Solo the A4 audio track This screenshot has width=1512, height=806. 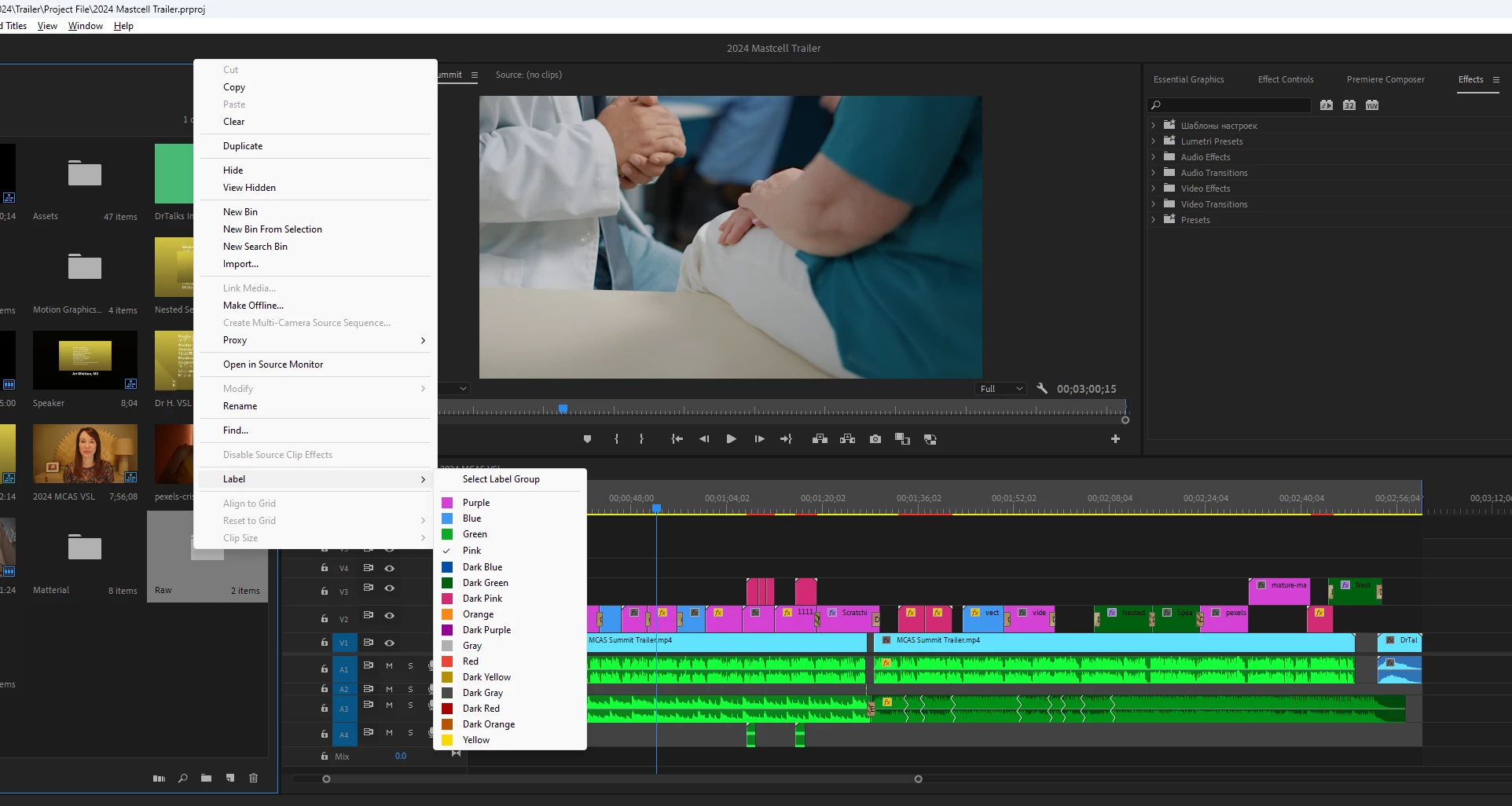(x=410, y=732)
